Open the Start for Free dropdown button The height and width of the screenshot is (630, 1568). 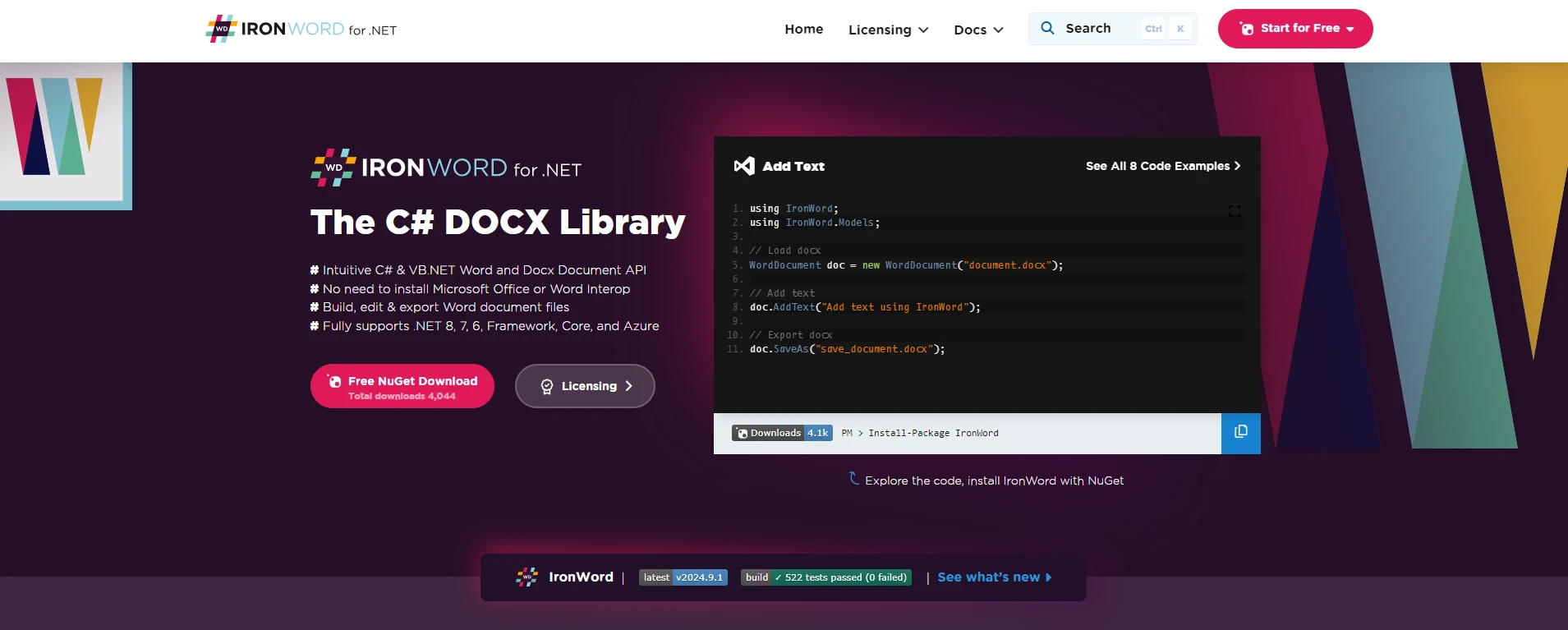[1294, 29]
